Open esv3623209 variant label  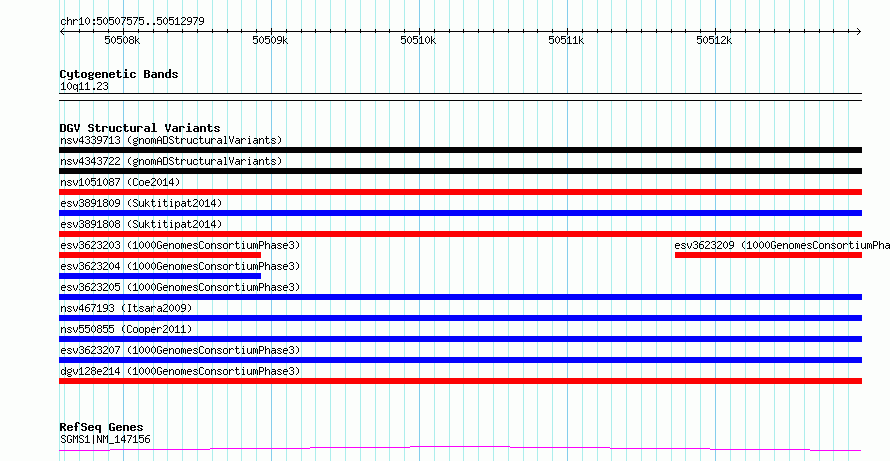[782, 245]
